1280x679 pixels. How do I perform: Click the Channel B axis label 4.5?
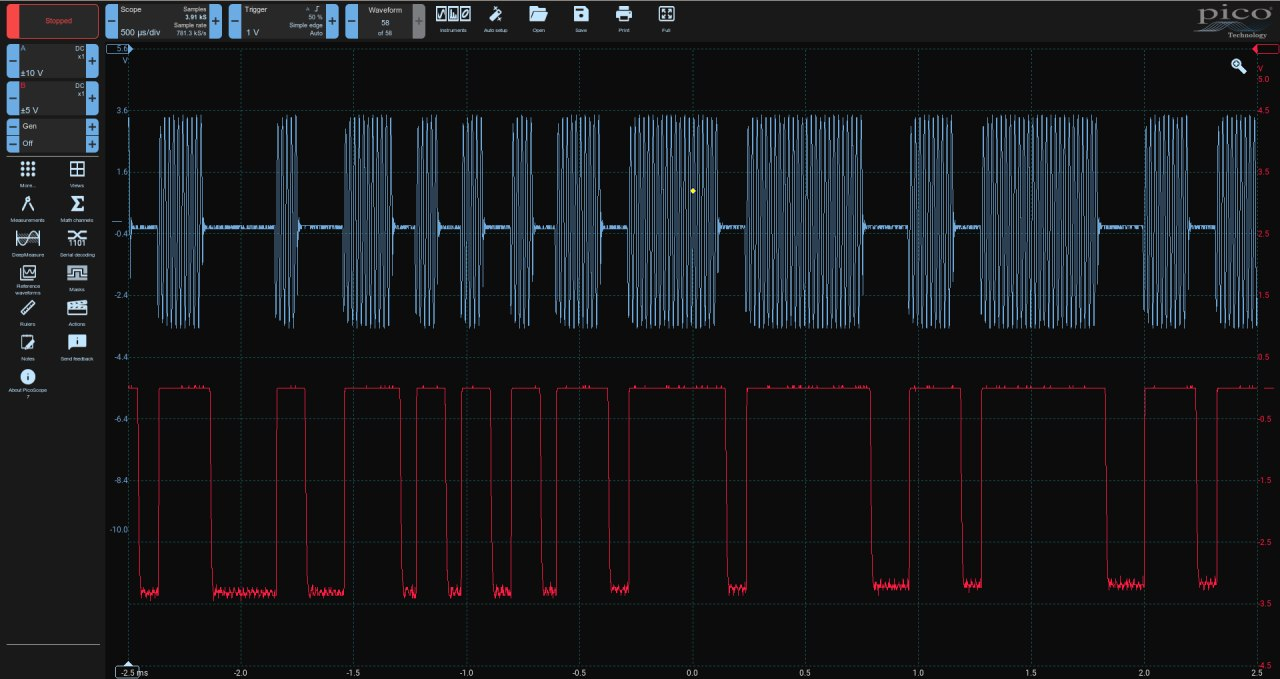tap(1266, 110)
